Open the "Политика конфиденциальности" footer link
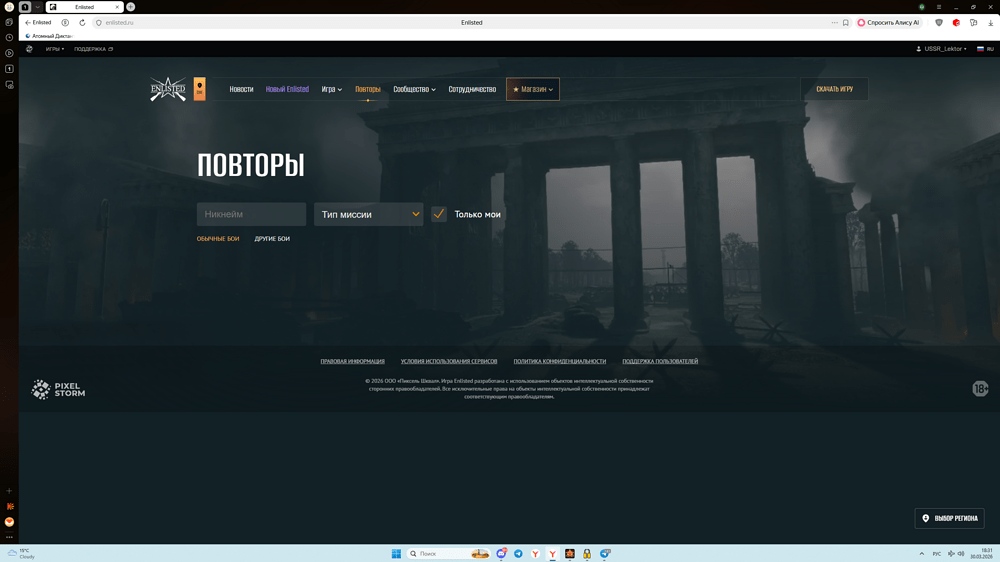 coord(559,361)
